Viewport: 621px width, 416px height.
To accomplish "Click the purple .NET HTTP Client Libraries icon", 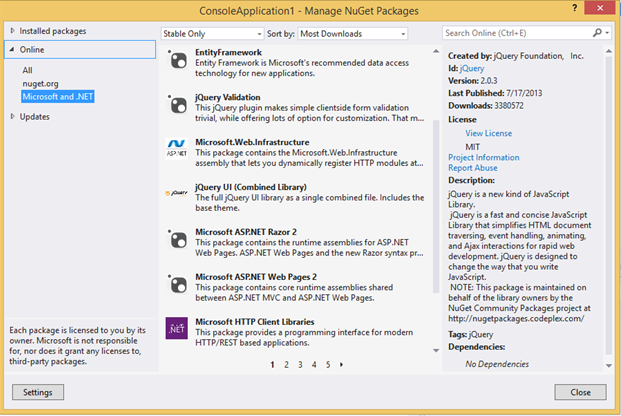I will point(177,328).
